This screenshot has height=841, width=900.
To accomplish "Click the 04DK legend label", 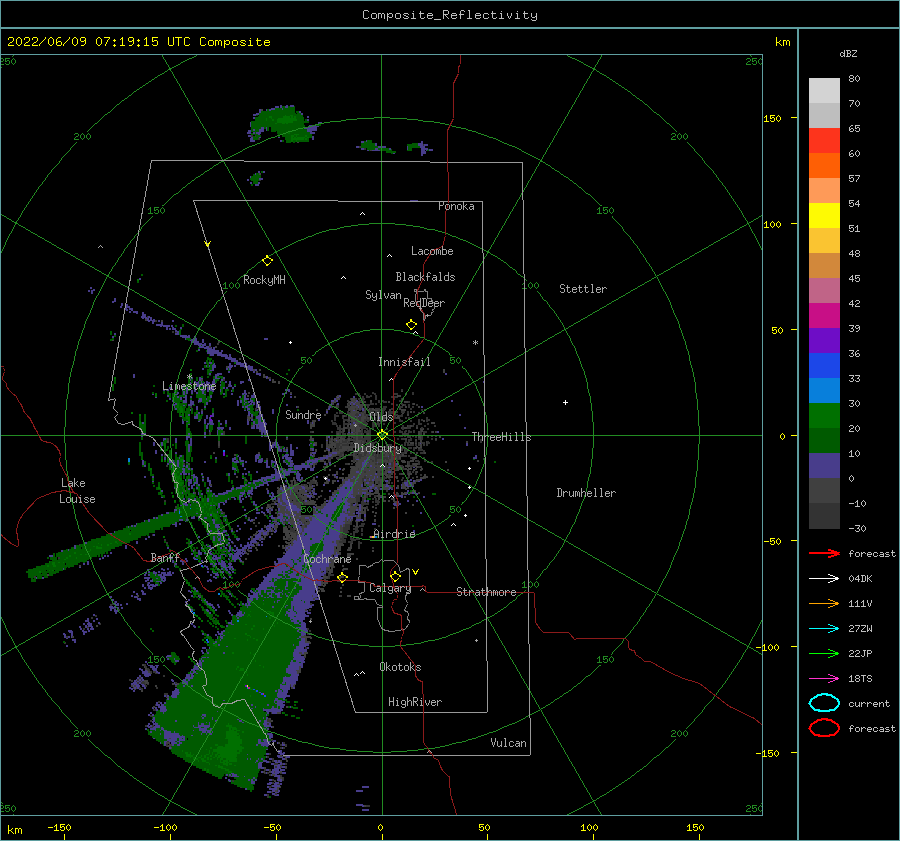I will pyautogui.click(x=860, y=579).
